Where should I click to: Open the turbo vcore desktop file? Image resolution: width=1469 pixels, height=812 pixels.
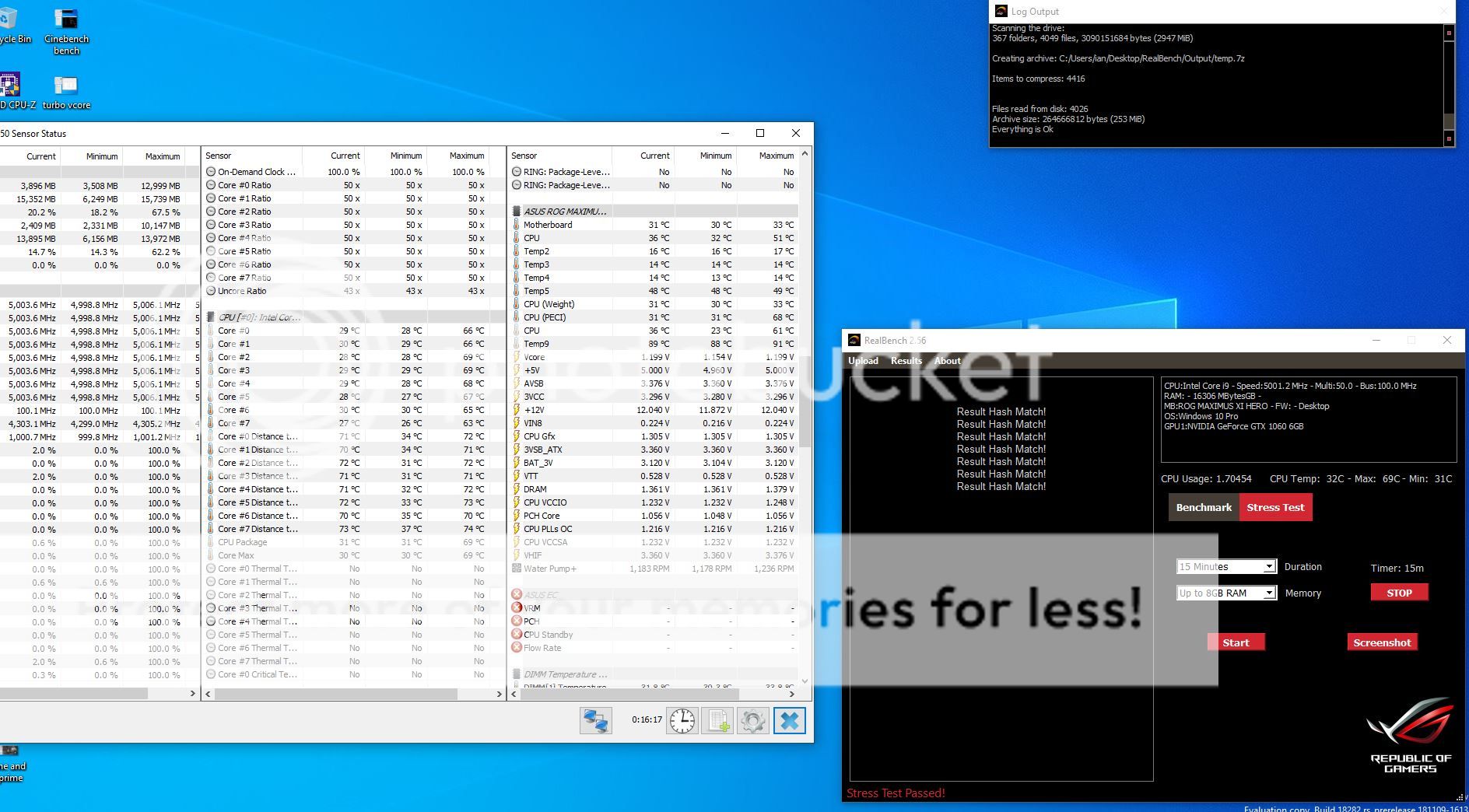(66, 93)
